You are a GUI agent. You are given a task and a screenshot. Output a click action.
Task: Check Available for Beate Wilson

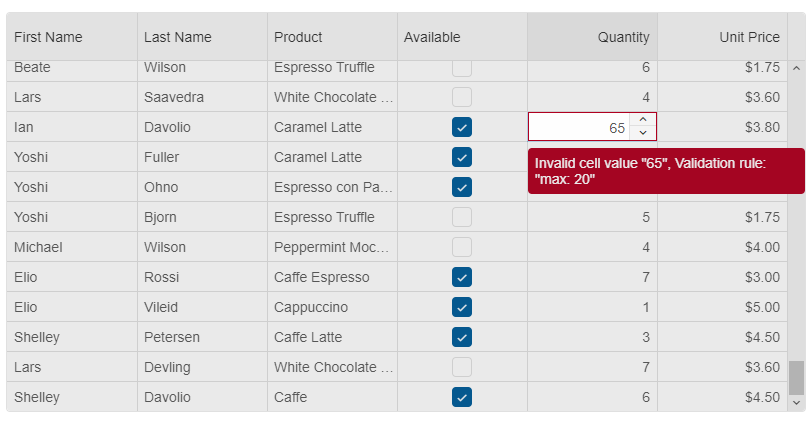click(x=462, y=68)
